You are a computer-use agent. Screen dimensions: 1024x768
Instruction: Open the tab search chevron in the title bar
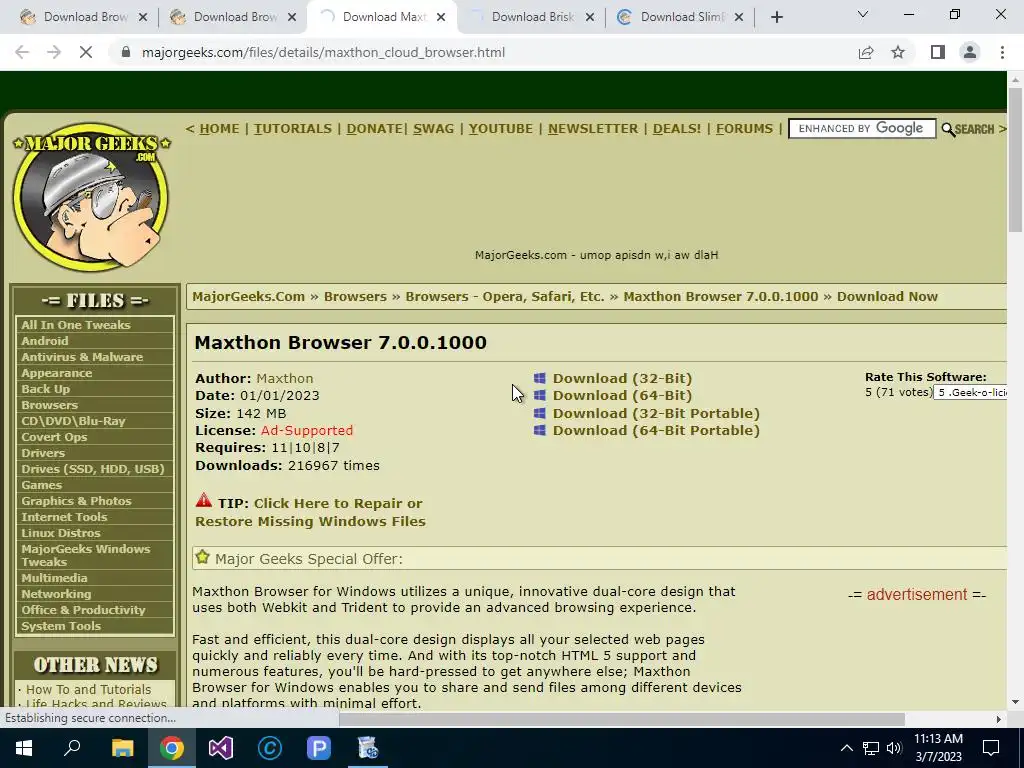click(863, 14)
